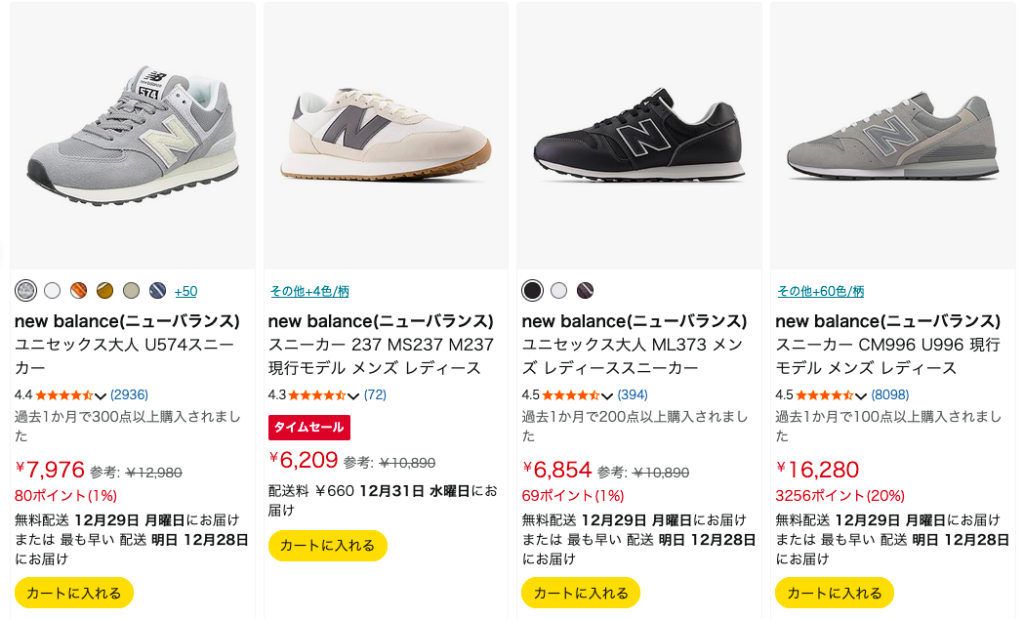
Task: Open the その他+4色/柄 color options link
Action: [309, 291]
